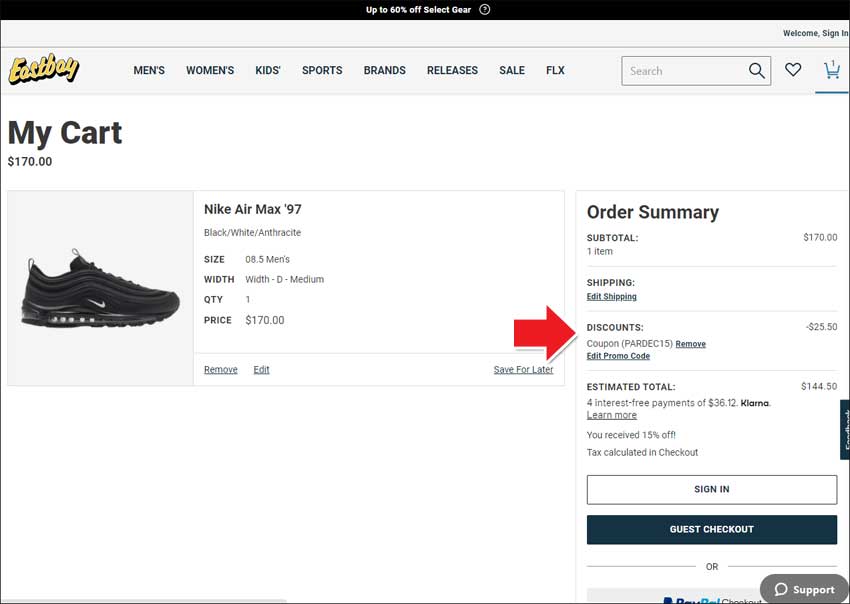Open the SPORTS menu

[322, 70]
